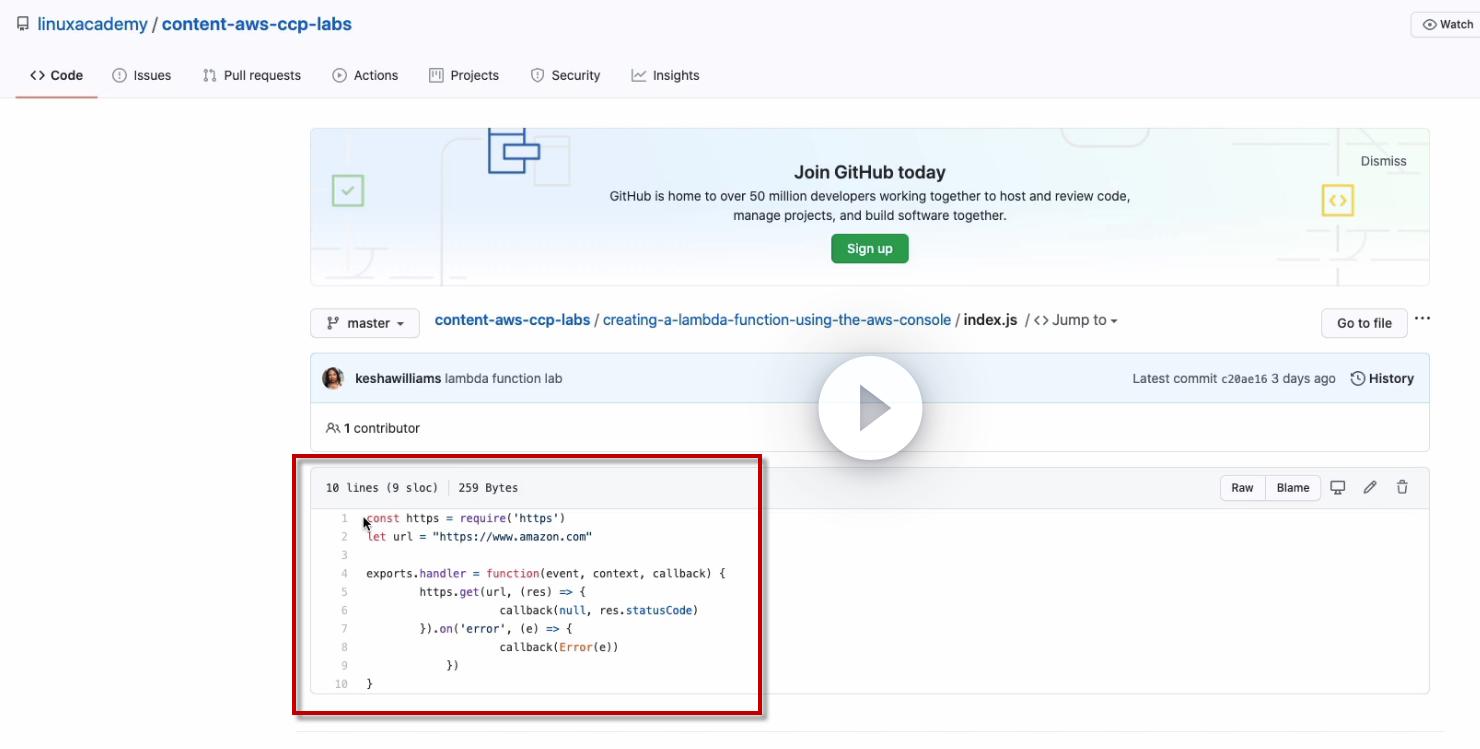Click the Go to file button
Image resolution: width=1480 pixels, height=749 pixels.
(1364, 323)
